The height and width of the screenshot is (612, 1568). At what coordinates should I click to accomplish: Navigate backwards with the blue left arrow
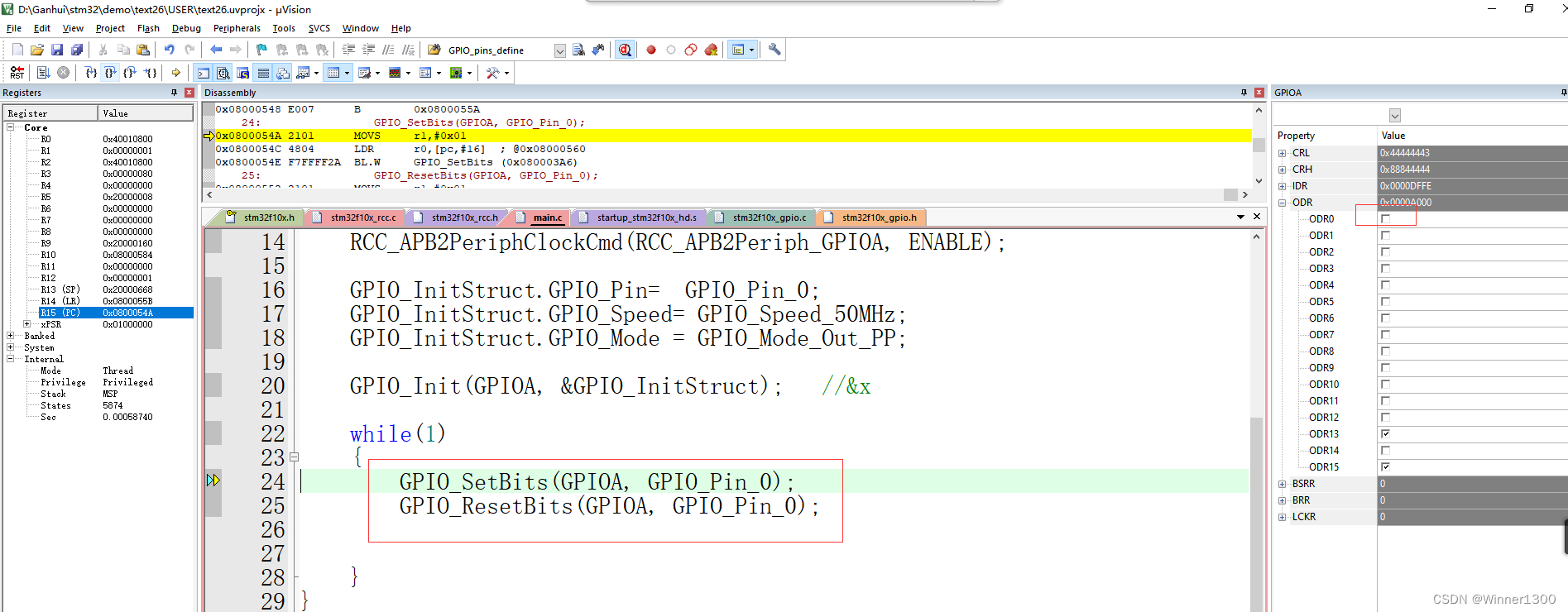click(216, 50)
